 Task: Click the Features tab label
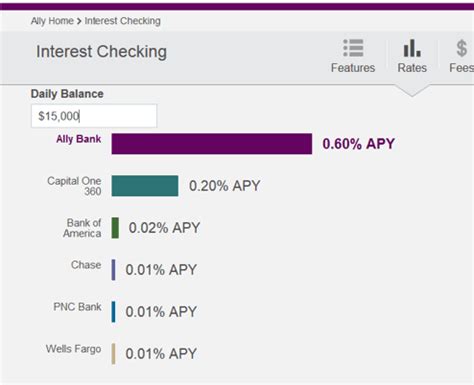click(x=353, y=68)
